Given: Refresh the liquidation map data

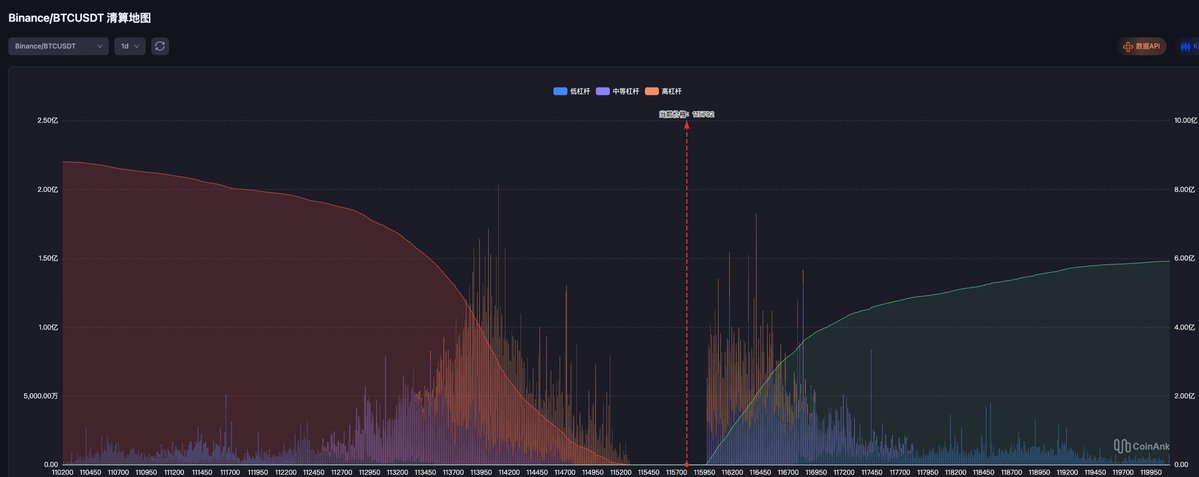Looking at the screenshot, I should pyautogui.click(x=160, y=46).
